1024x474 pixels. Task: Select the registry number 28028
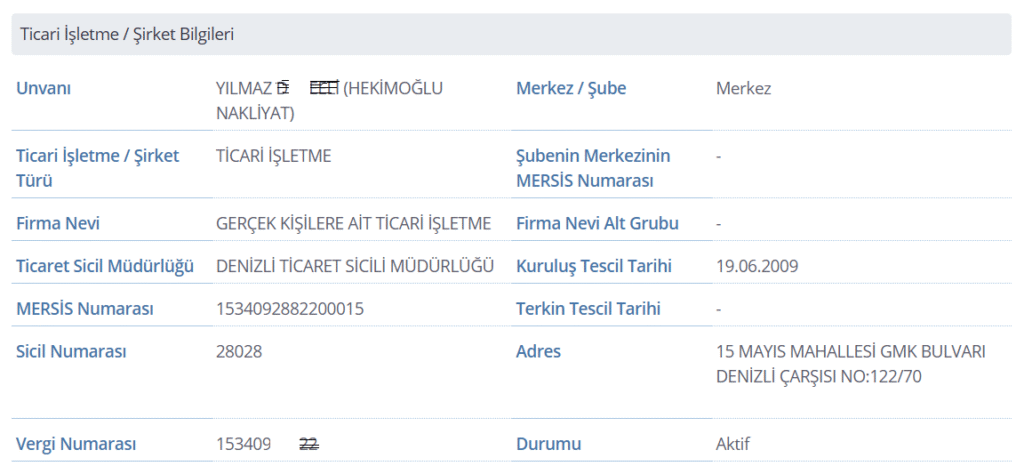point(239,351)
